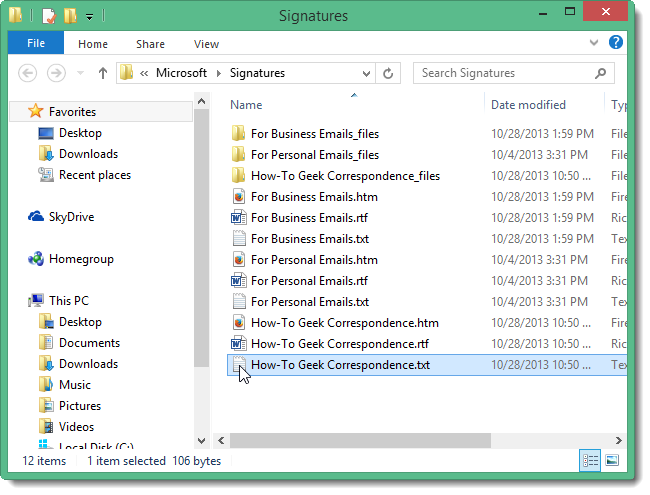
Task: Open the system menu folder icon in title bar
Action: [16, 15]
